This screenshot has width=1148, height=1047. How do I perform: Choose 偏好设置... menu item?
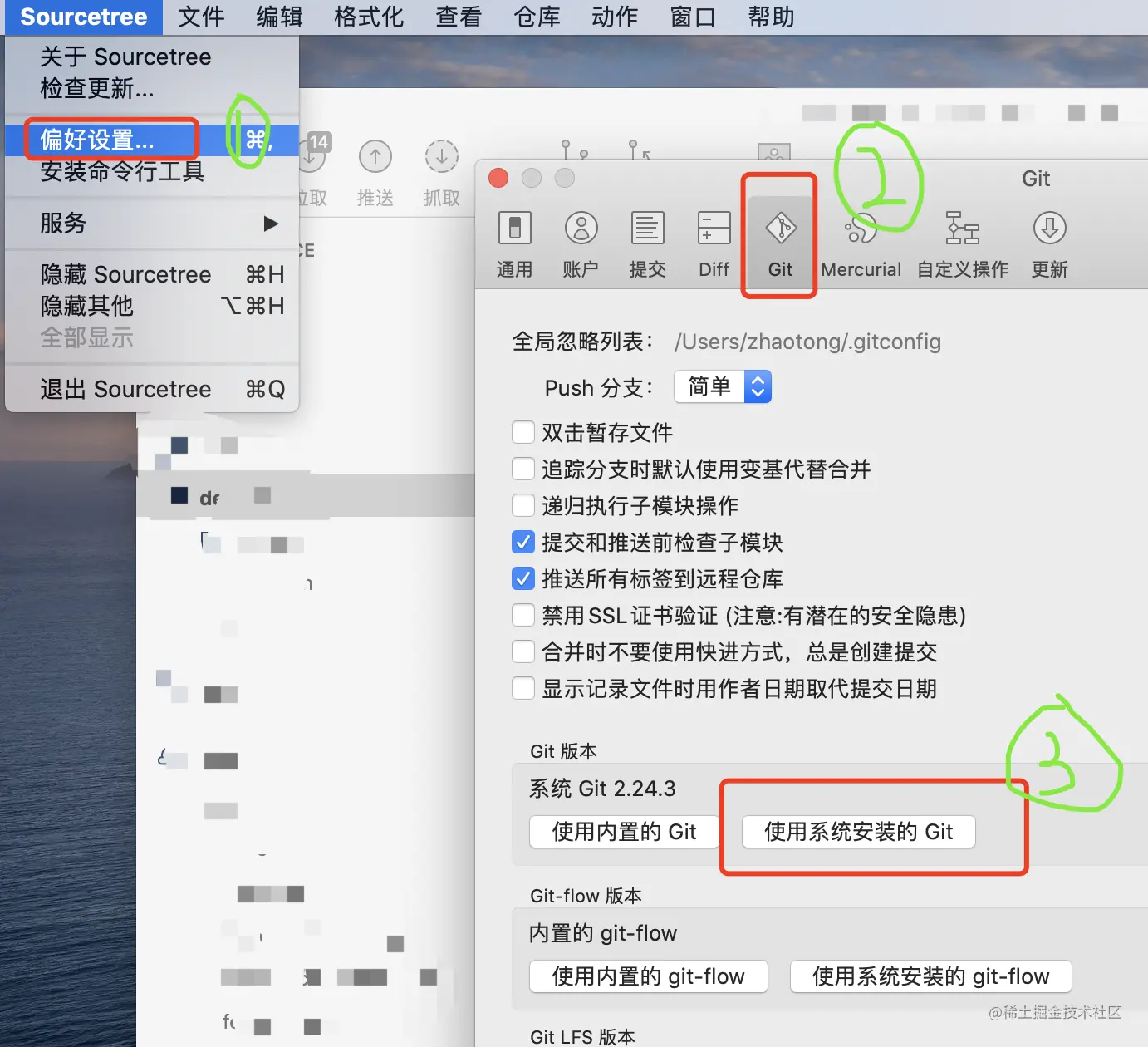[x=152, y=140]
